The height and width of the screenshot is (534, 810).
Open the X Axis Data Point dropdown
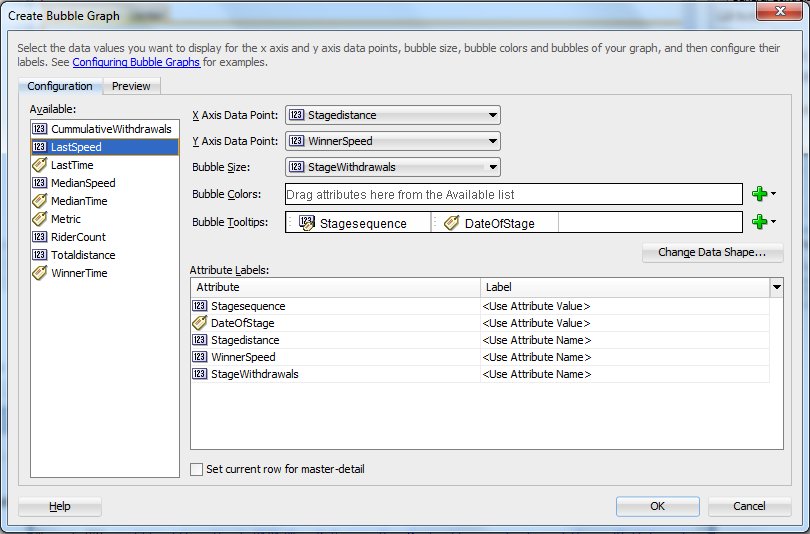[492, 115]
